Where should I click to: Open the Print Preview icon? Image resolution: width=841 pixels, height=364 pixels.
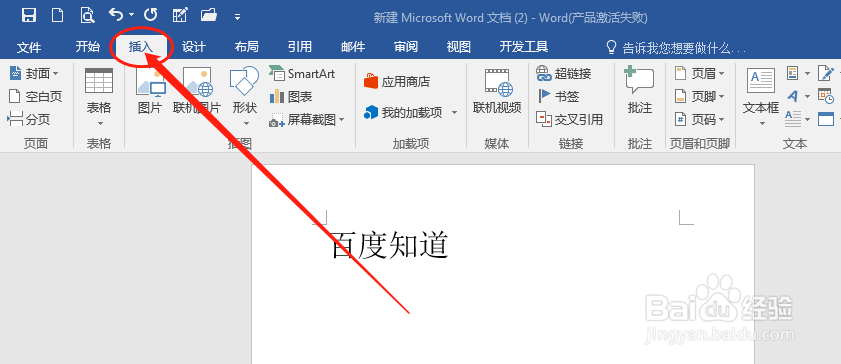click(x=87, y=16)
